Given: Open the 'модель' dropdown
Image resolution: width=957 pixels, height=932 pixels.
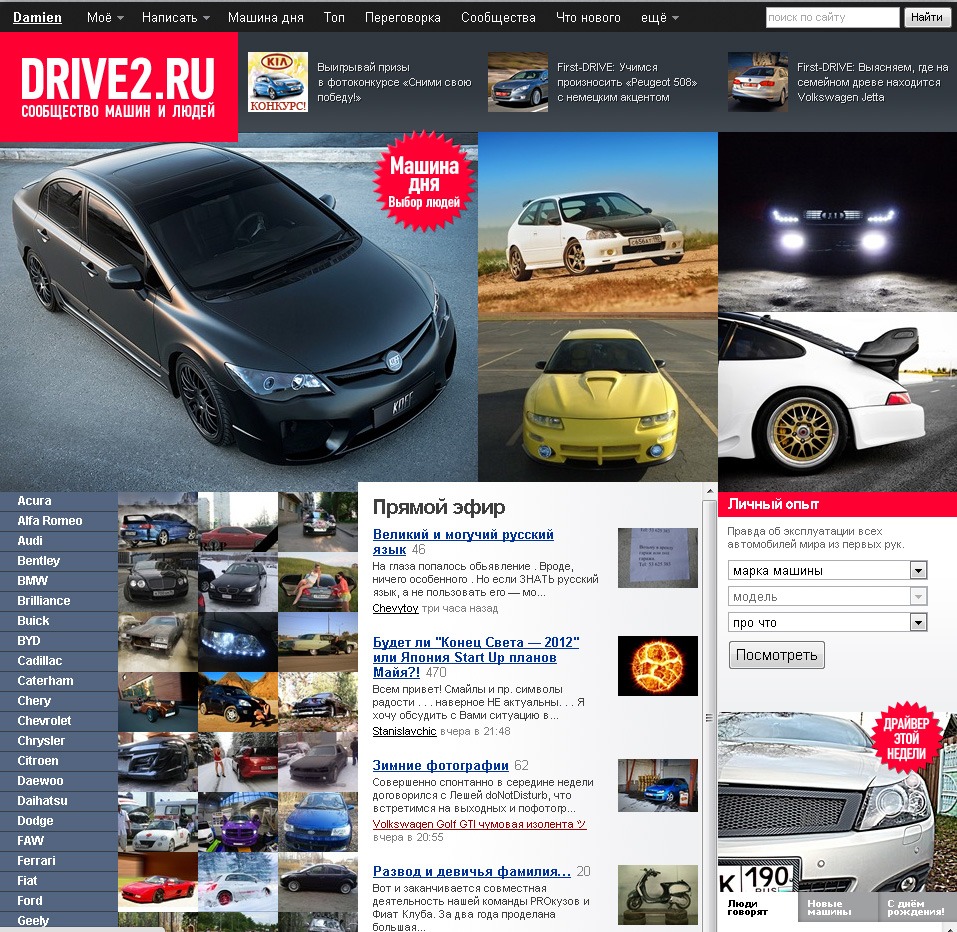Looking at the screenshot, I should tap(828, 596).
